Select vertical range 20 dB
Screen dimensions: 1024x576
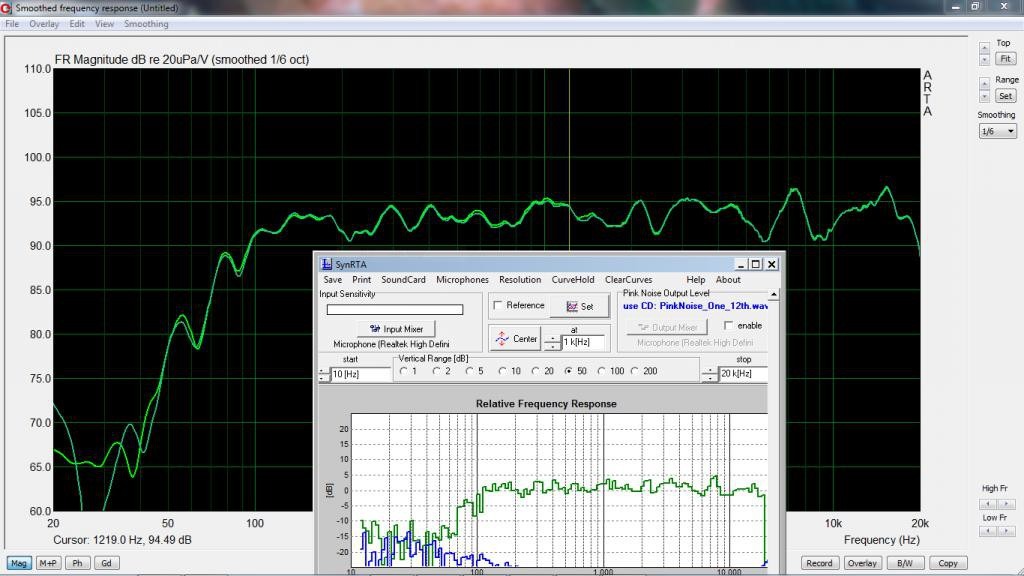pos(536,371)
